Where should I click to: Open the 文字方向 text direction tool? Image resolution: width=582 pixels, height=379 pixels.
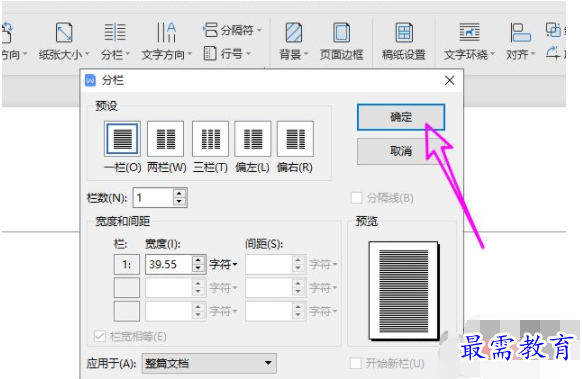coord(166,41)
